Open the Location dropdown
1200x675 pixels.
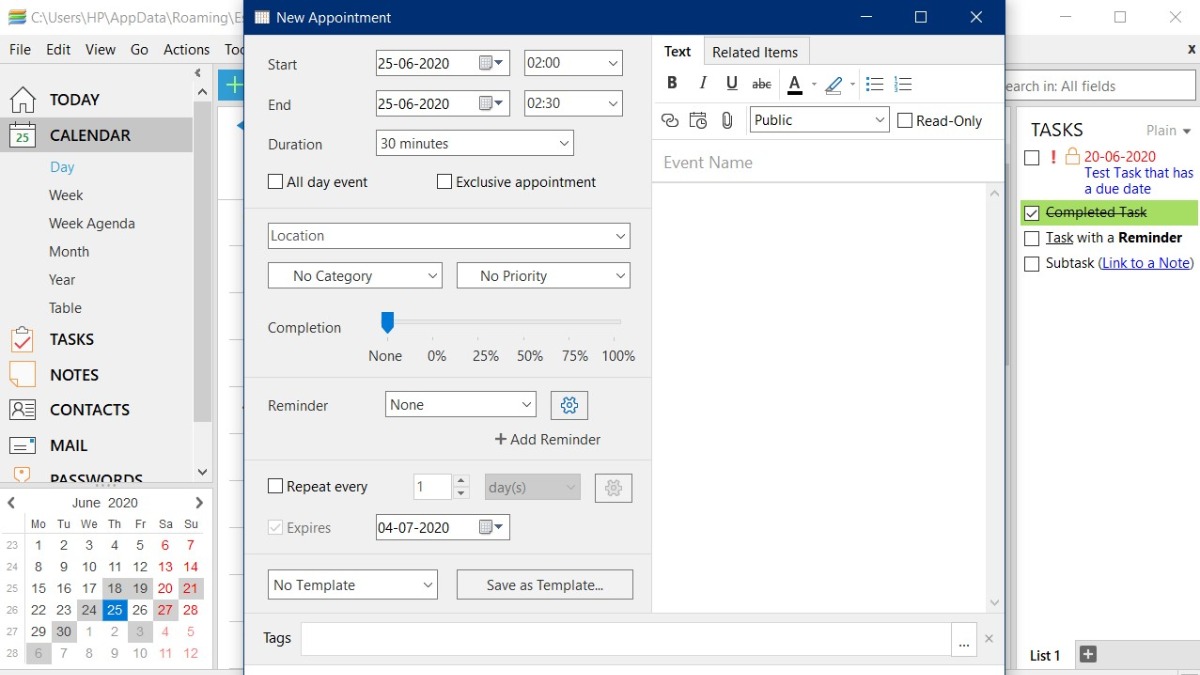click(449, 236)
